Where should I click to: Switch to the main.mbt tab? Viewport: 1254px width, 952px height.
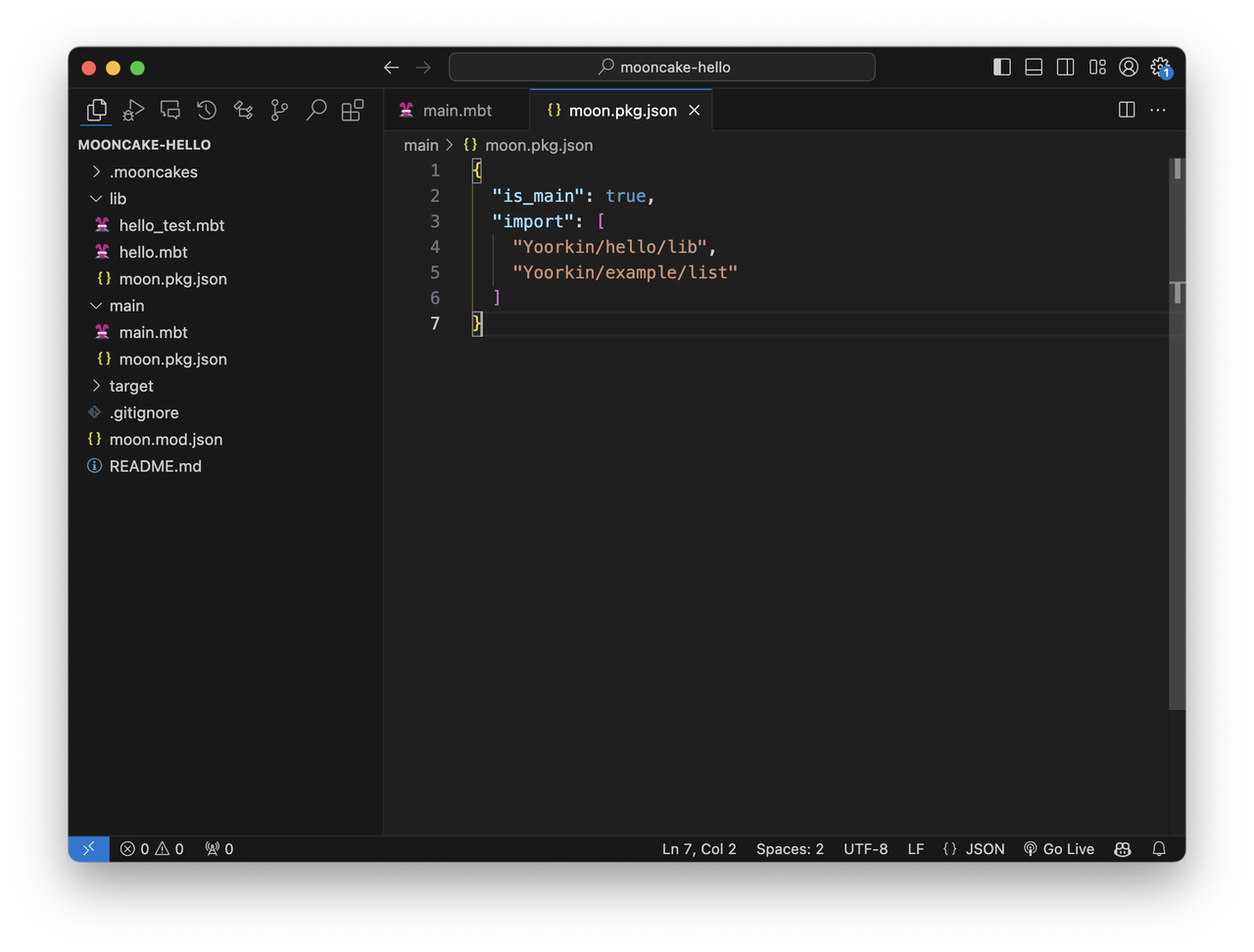(x=457, y=111)
